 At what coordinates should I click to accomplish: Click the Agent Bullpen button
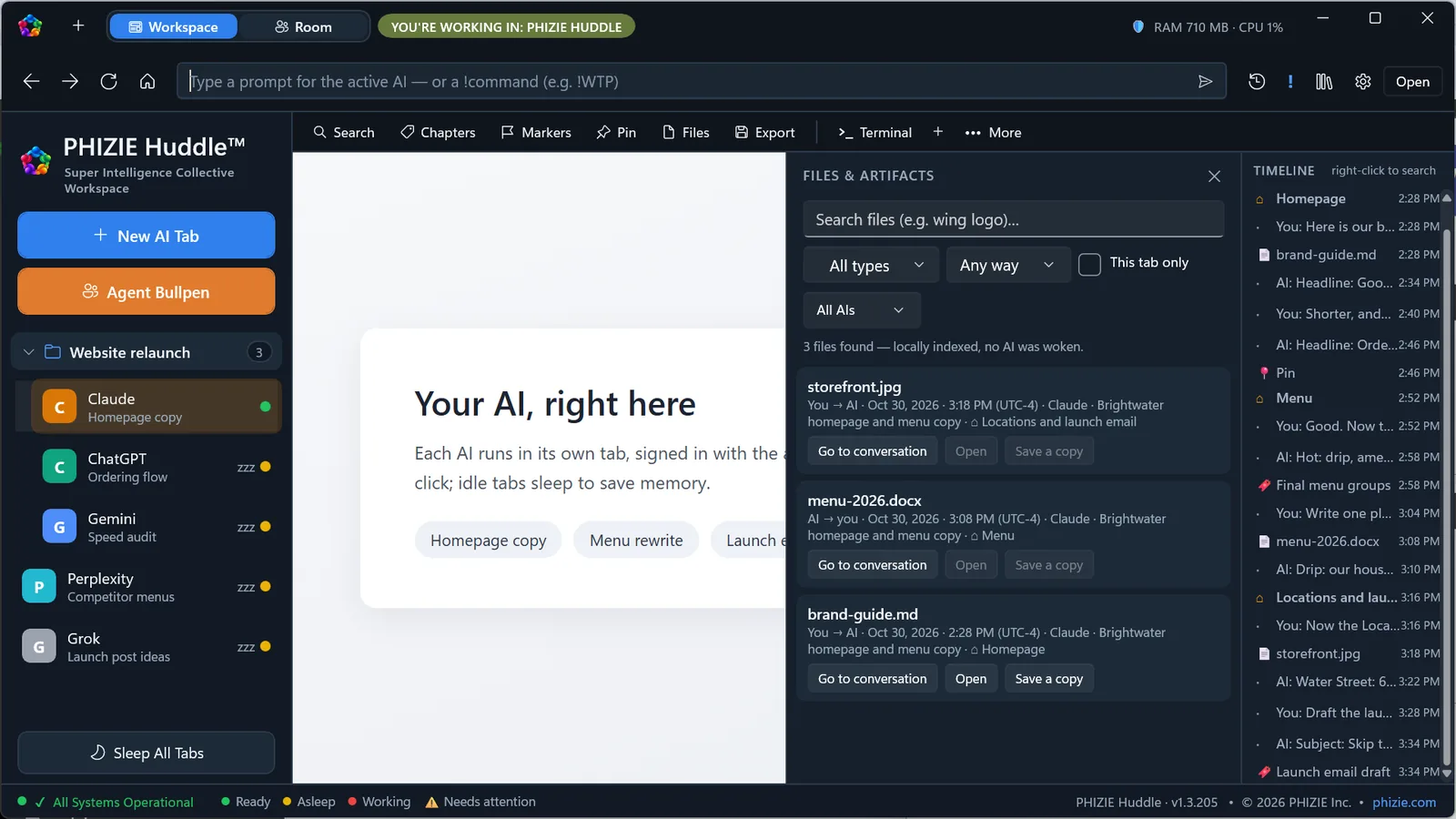(147, 291)
